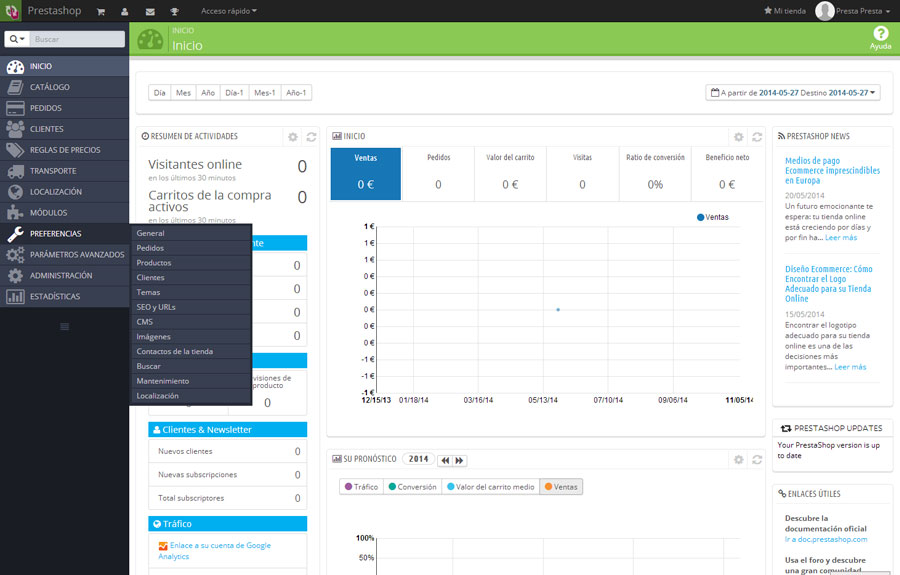Collapse sidebar with the hamburger toggle
Viewport: 900px width, 575px height.
tap(64, 327)
